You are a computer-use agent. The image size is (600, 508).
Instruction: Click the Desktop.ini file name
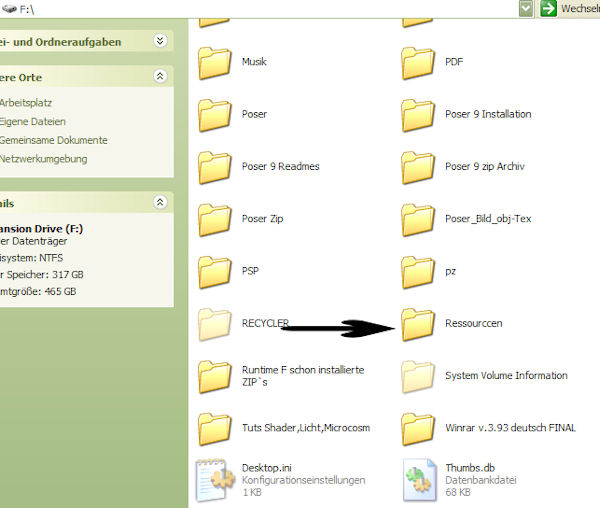pyautogui.click(x=267, y=468)
